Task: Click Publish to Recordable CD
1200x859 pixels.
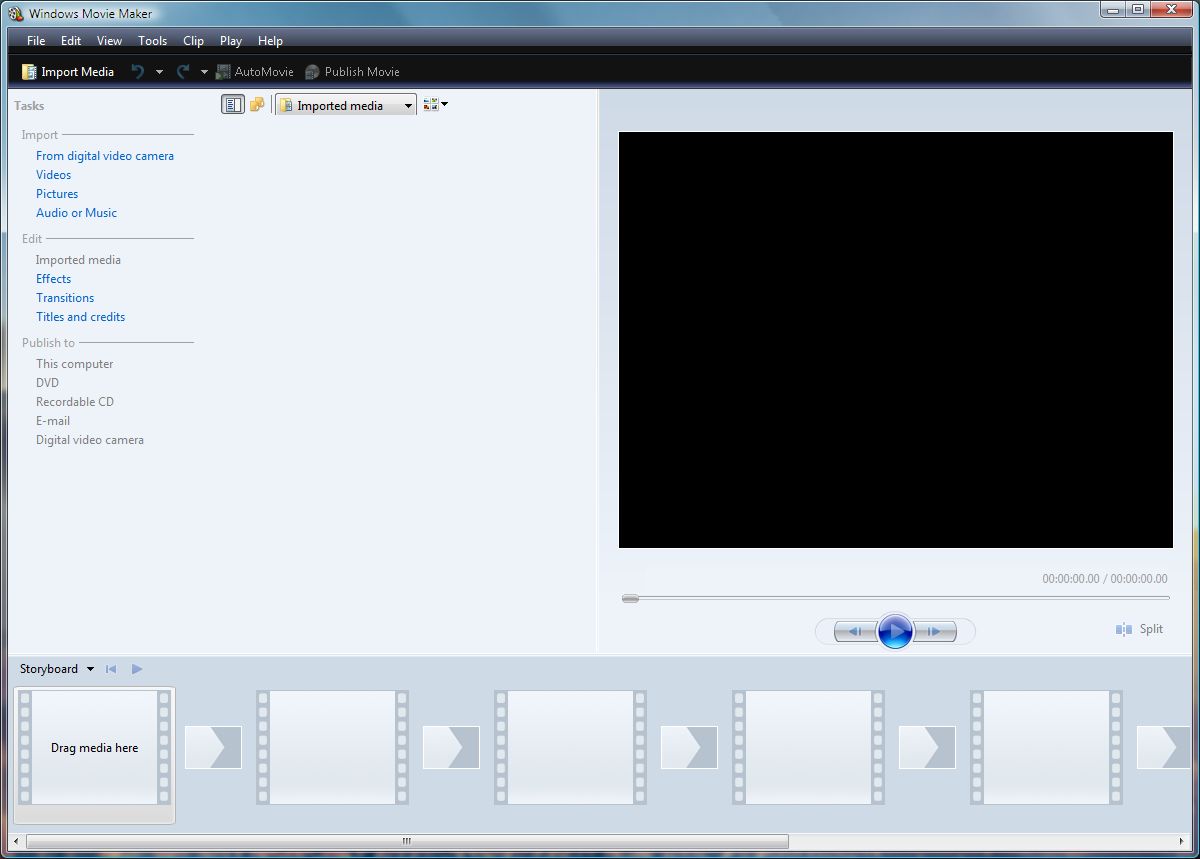Action: (x=75, y=402)
